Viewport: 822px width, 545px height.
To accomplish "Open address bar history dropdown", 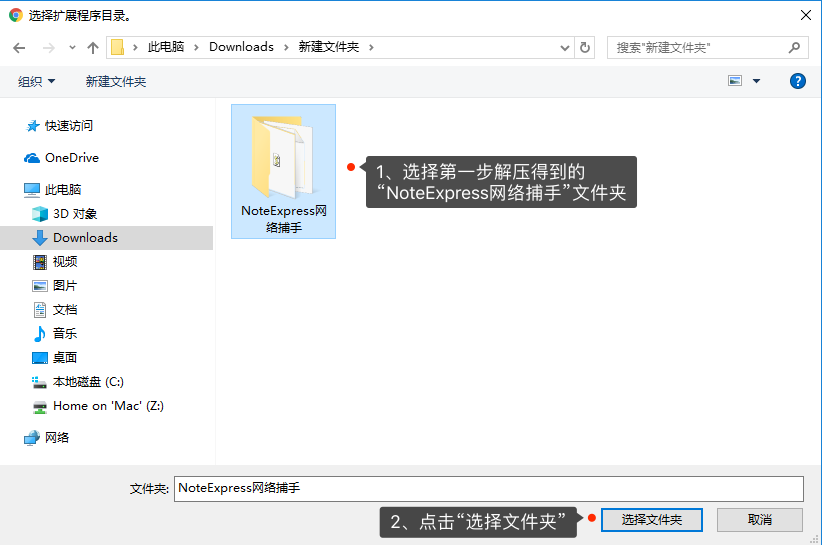I will 565,48.
